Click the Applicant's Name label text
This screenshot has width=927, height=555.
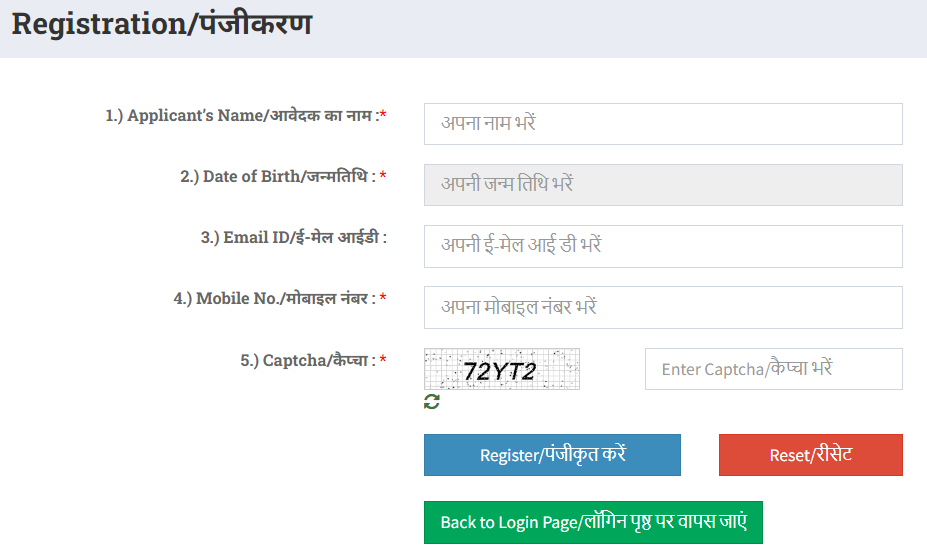coord(242,115)
